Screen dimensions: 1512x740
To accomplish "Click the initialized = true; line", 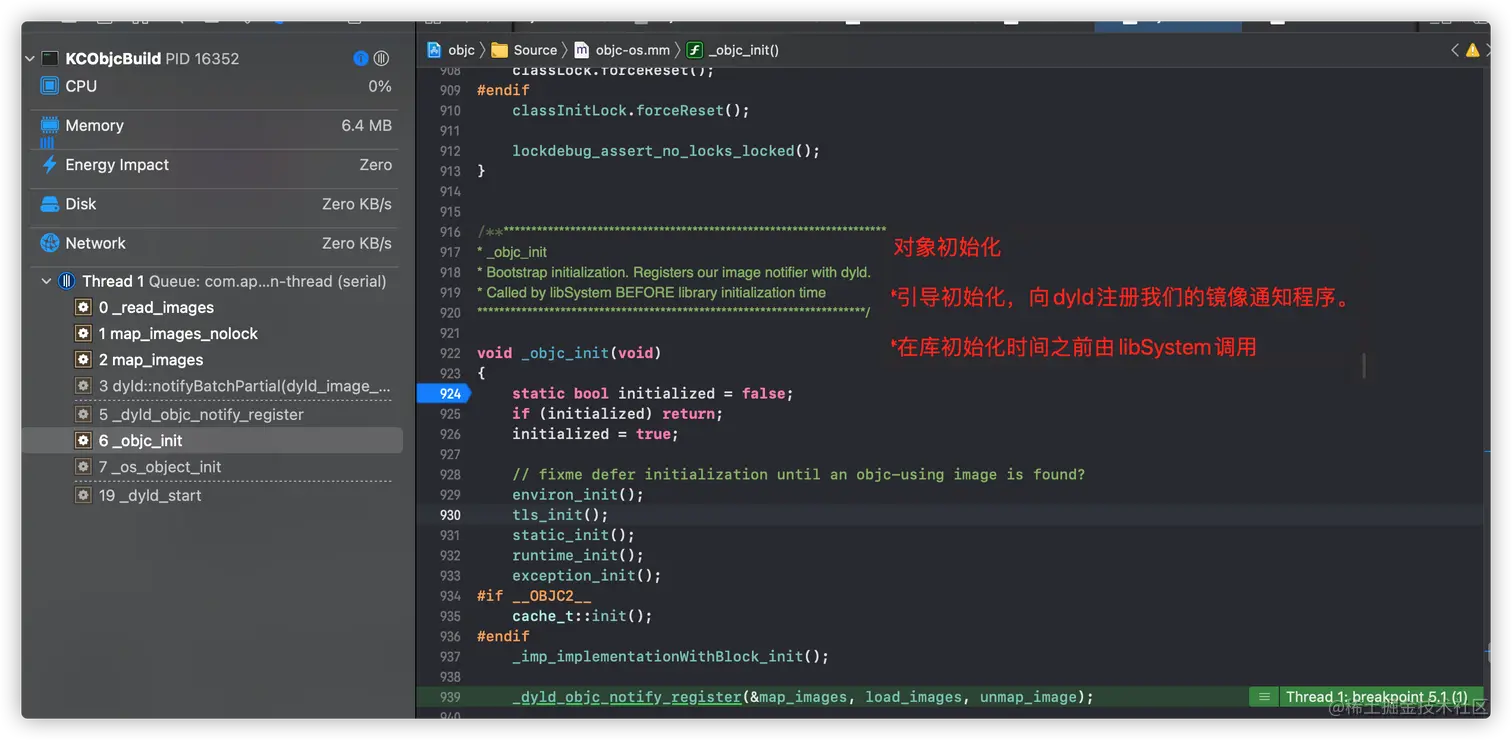I will point(595,434).
